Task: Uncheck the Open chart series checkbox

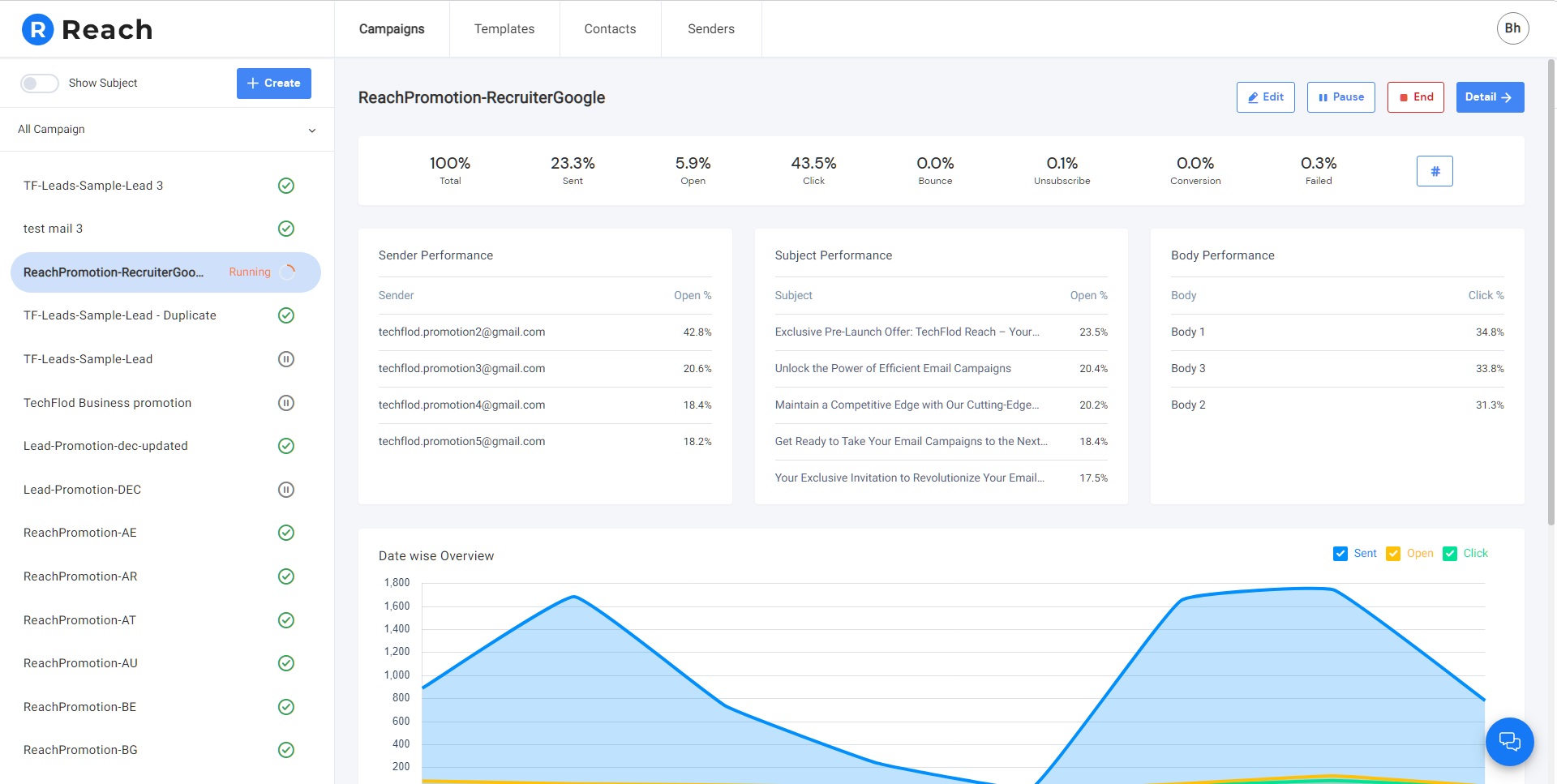Action: point(1393,554)
